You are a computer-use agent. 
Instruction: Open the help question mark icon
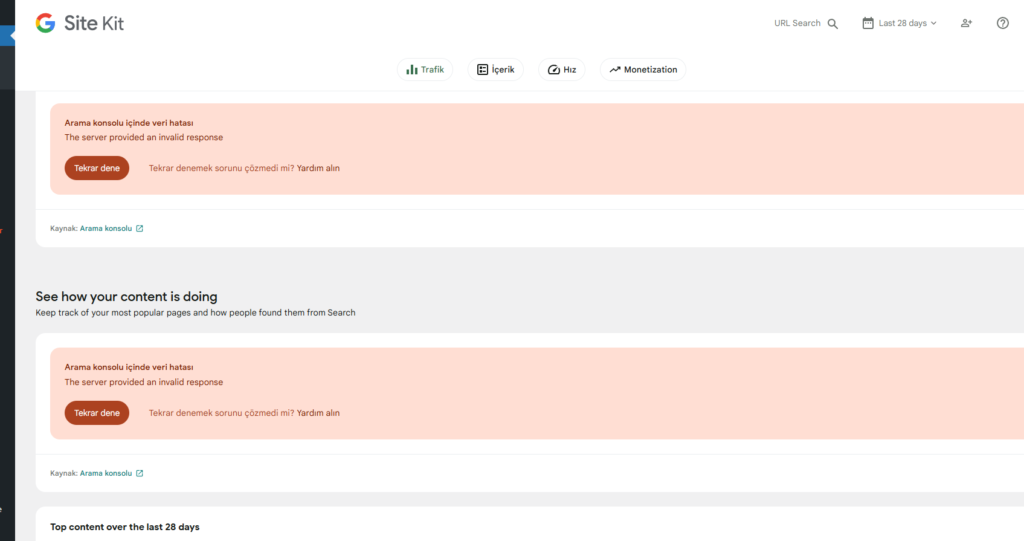pos(1003,23)
